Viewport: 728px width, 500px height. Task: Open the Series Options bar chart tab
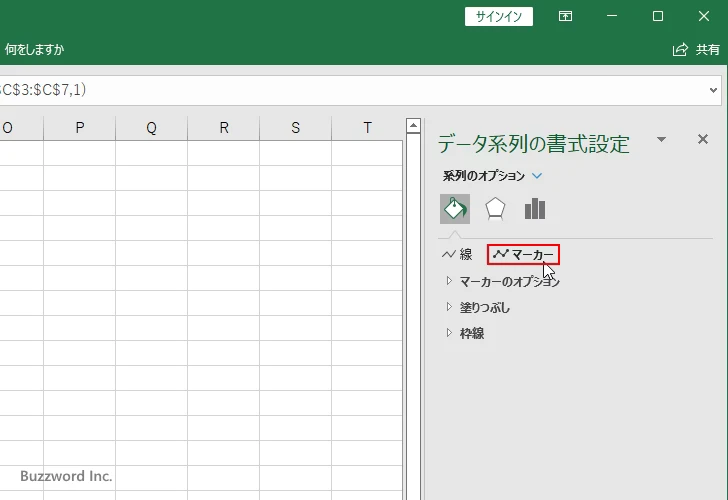[x=535, y=209]
